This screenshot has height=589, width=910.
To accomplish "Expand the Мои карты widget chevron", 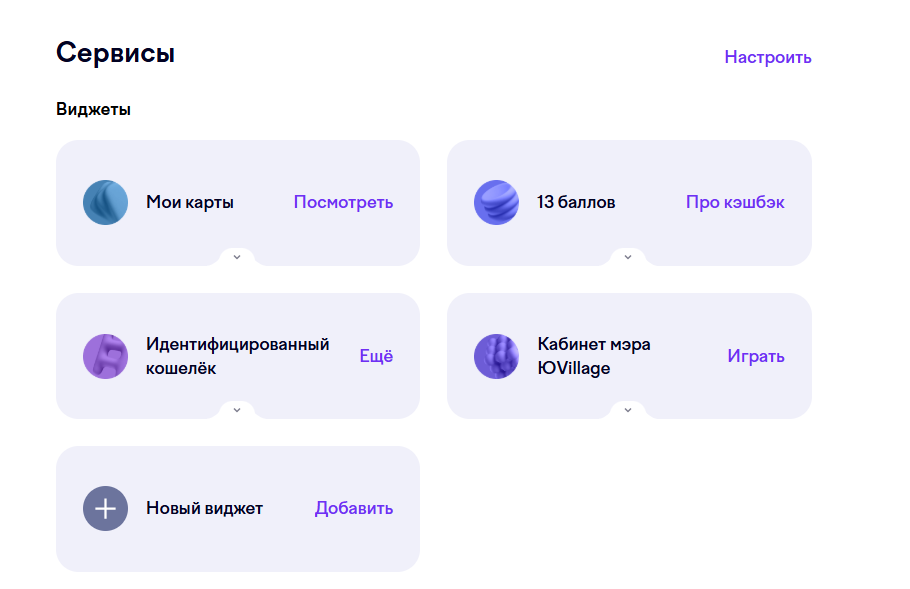I will pos(237,258).
